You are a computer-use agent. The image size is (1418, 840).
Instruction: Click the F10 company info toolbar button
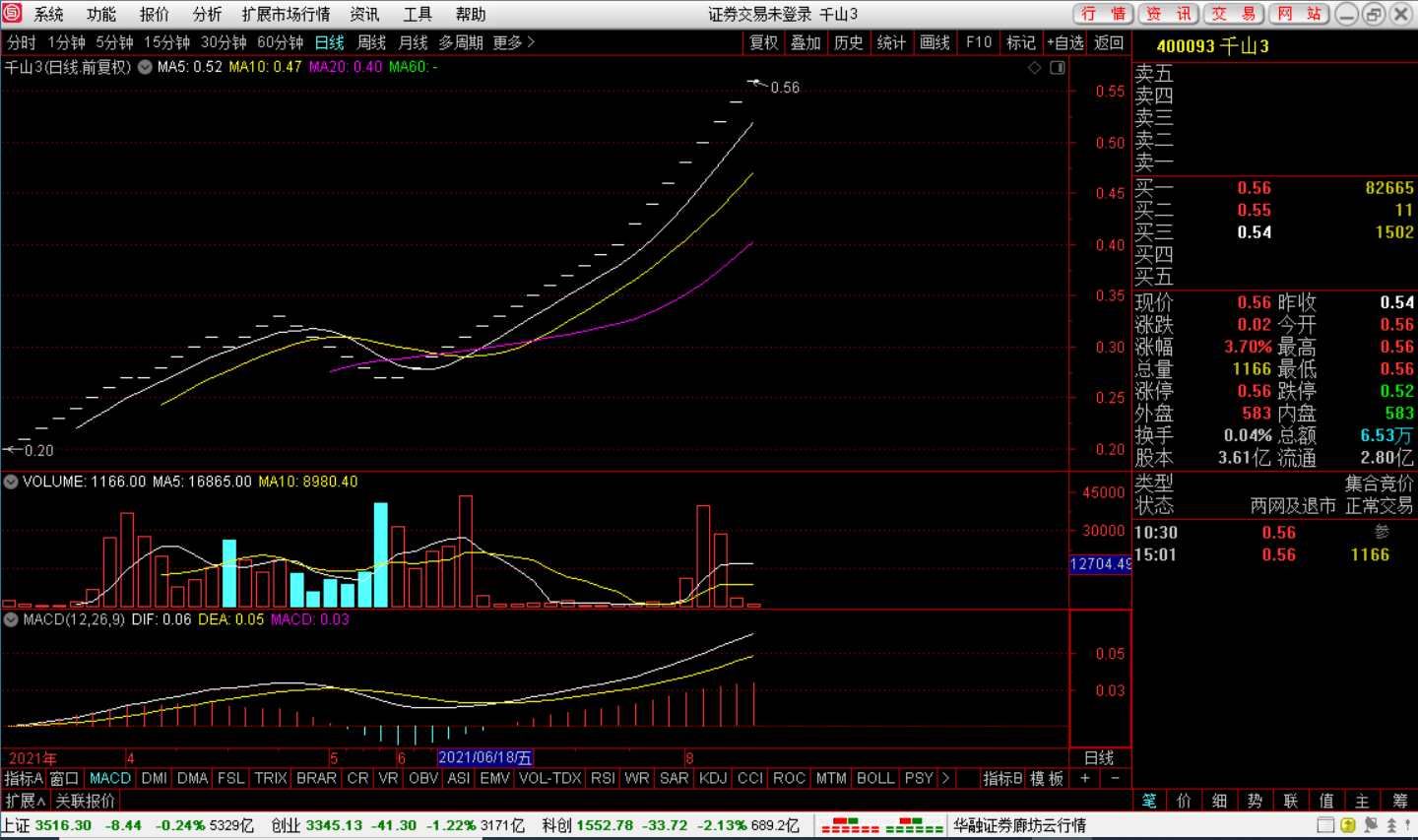pos(979,42)
